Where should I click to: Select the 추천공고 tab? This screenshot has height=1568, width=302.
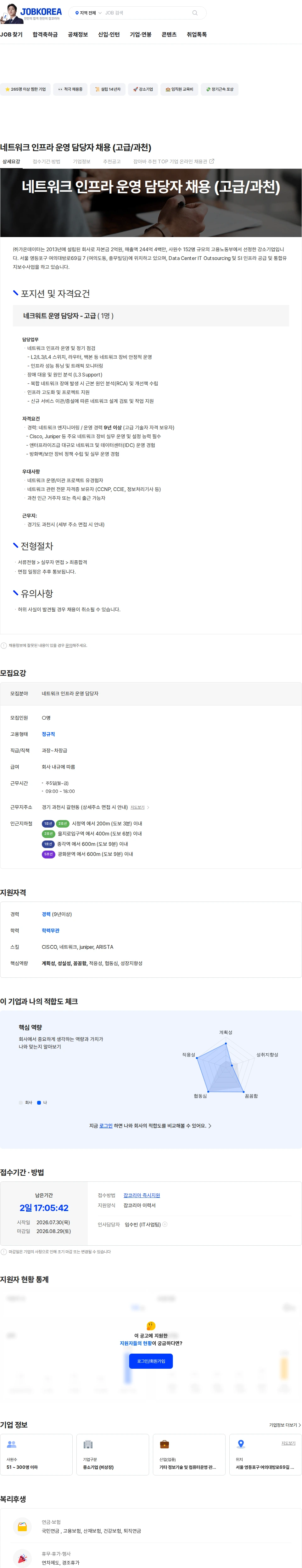112,162
